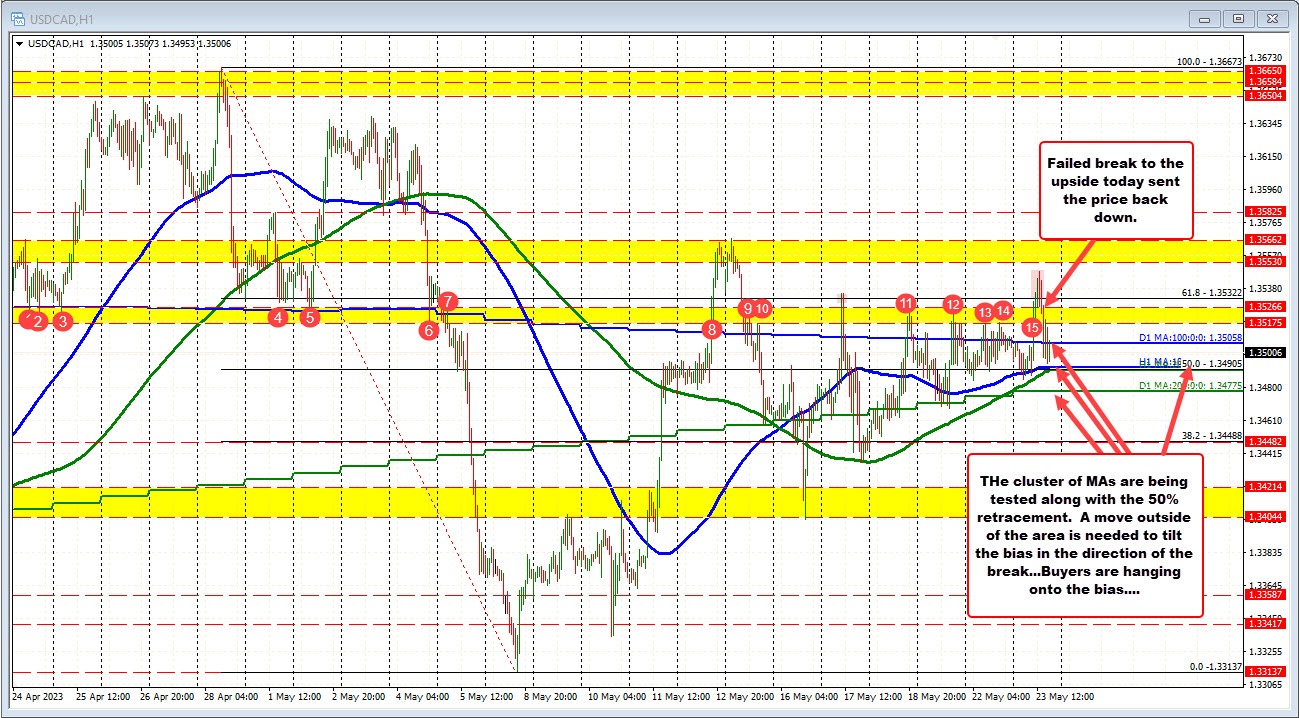Select the Fibonacci label 61.8 - 1.35322

pos(1211,293)
